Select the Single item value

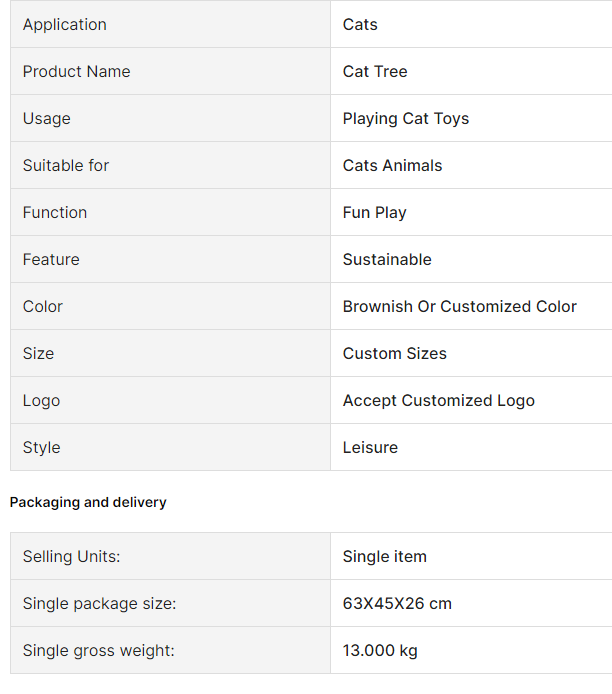(384, 556)
